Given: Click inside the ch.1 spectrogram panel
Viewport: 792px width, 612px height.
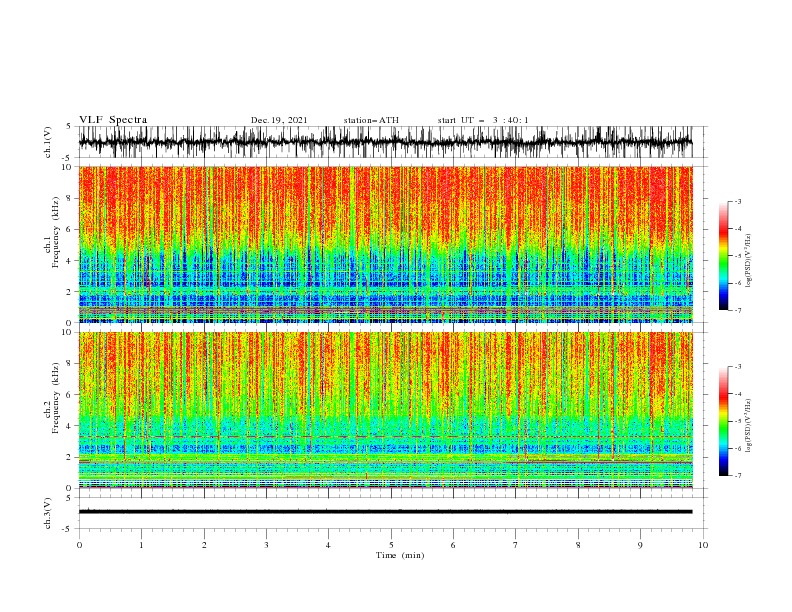Looking at the screenshot, I should coord(385,244).
